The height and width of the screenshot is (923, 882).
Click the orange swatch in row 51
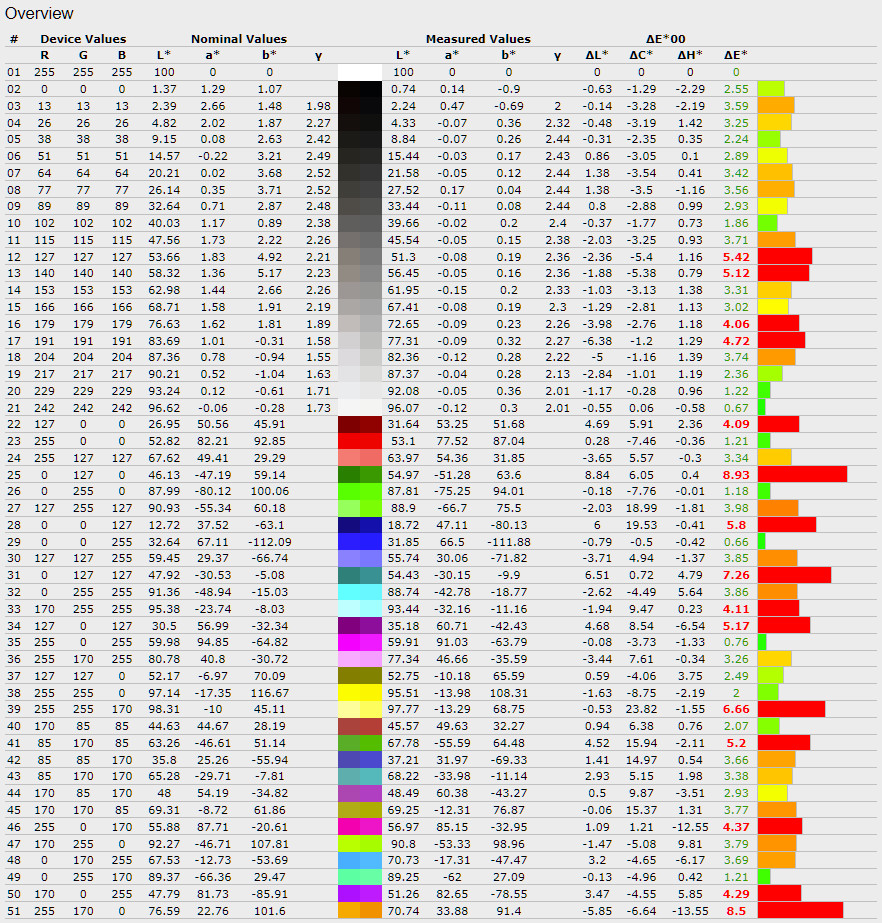click(360, 910)
